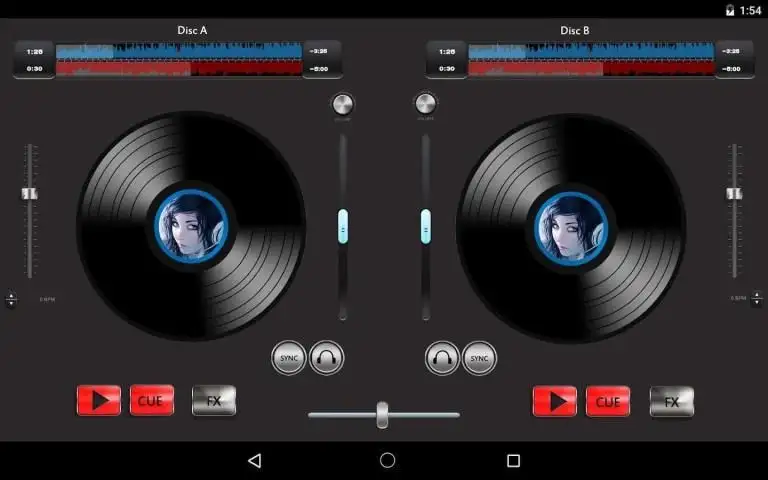The image size is (768, 480).
Task: Click the Disc A volume fader handle
Action: tap(343, 226)
